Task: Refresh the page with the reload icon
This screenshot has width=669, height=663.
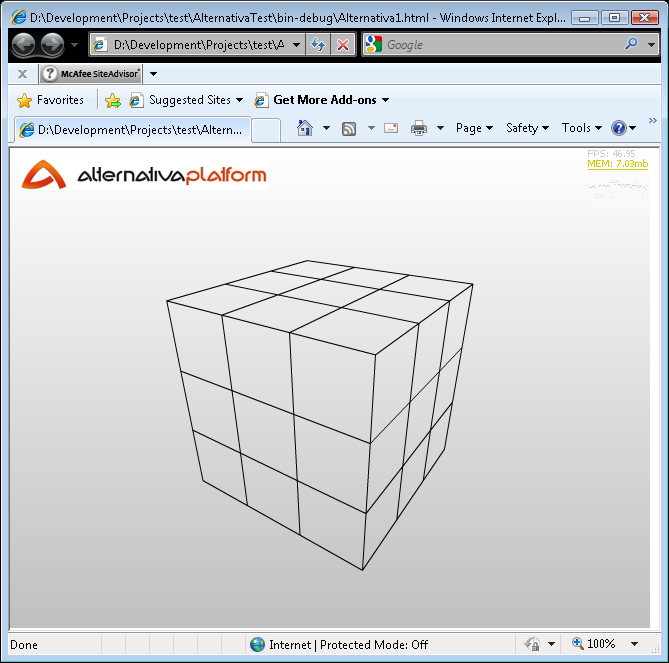Action: tap(318, 44)
